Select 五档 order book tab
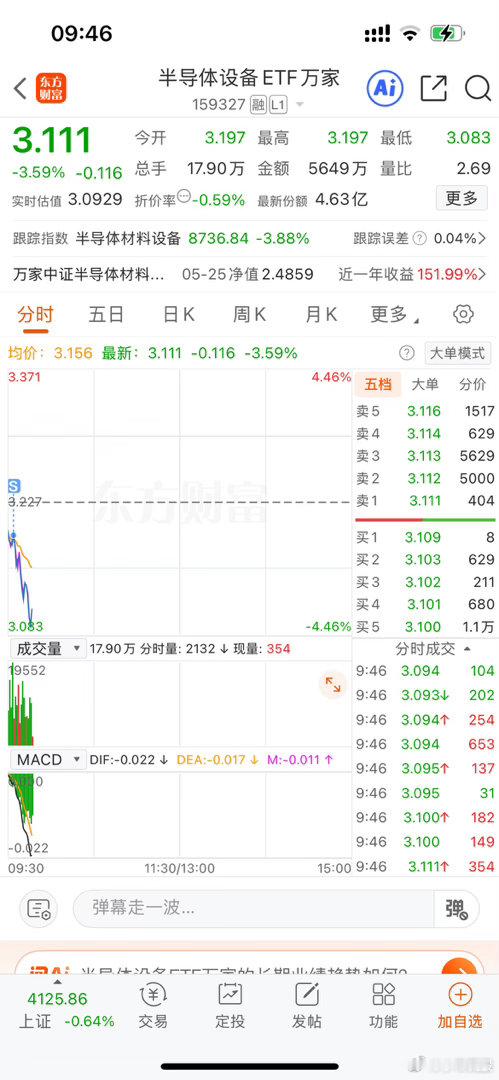This screenshot has width=499, height=1080. [x=377, y=384]
